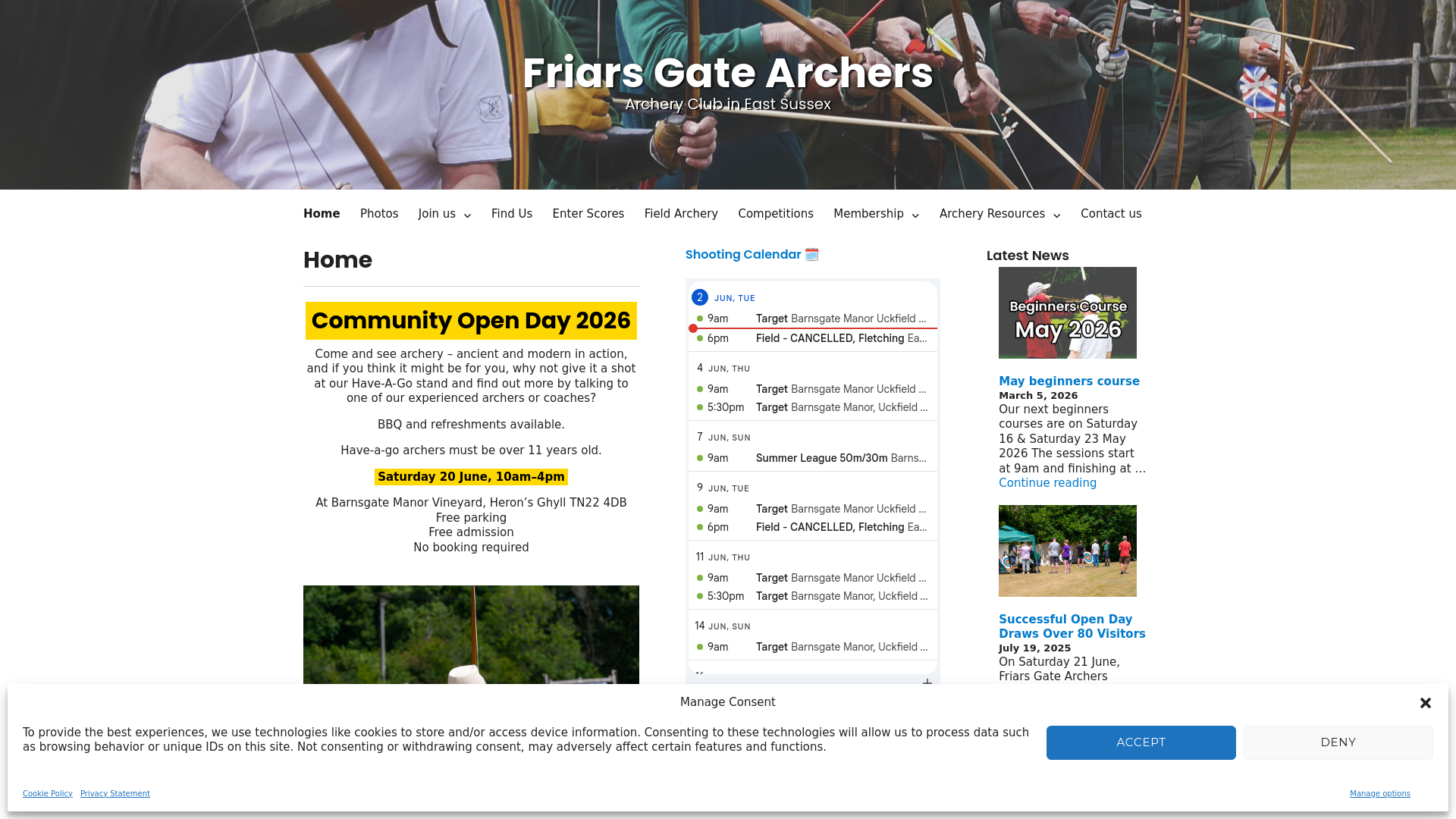Open 11 Jun 5:30pm Target event
This screenshot has width=1456, height=819.
(813, 596)
